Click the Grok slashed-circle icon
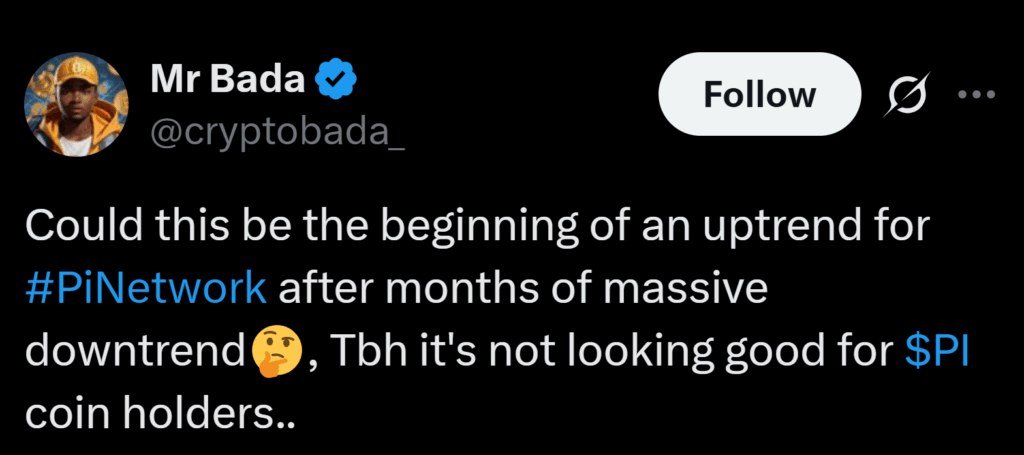This screenshot has width=1024, height=455. (906, 95)
